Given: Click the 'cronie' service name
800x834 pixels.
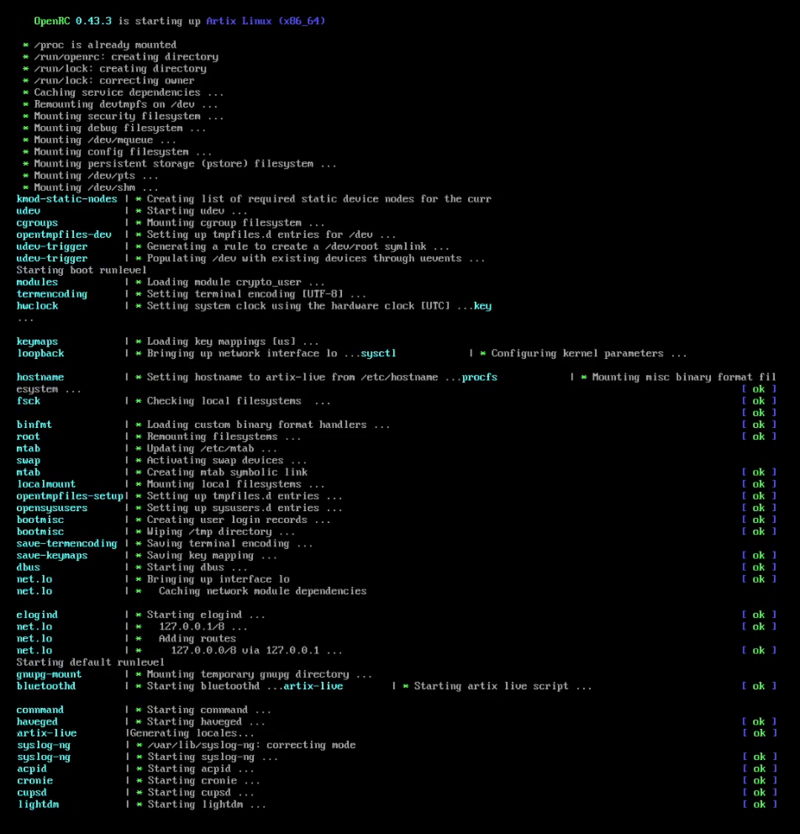Looking at the screenshot, I should pyautogui.click(x=35, y=781).
